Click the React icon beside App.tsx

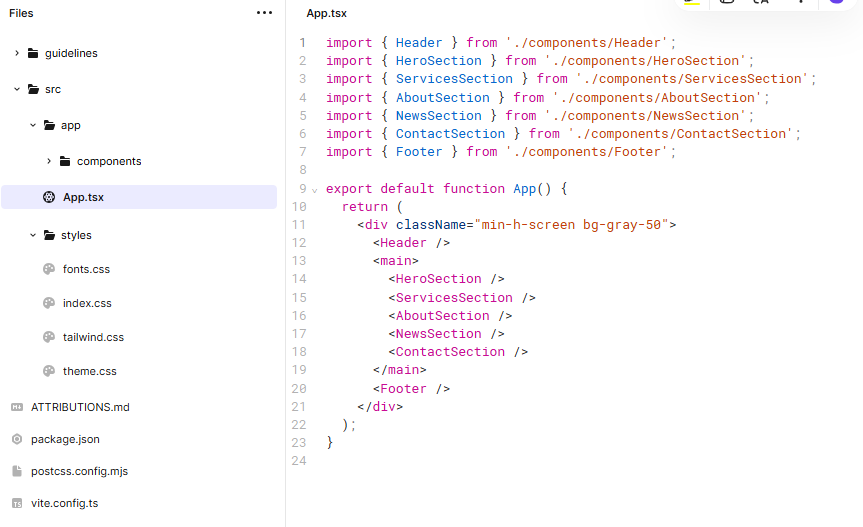[48, 197]
